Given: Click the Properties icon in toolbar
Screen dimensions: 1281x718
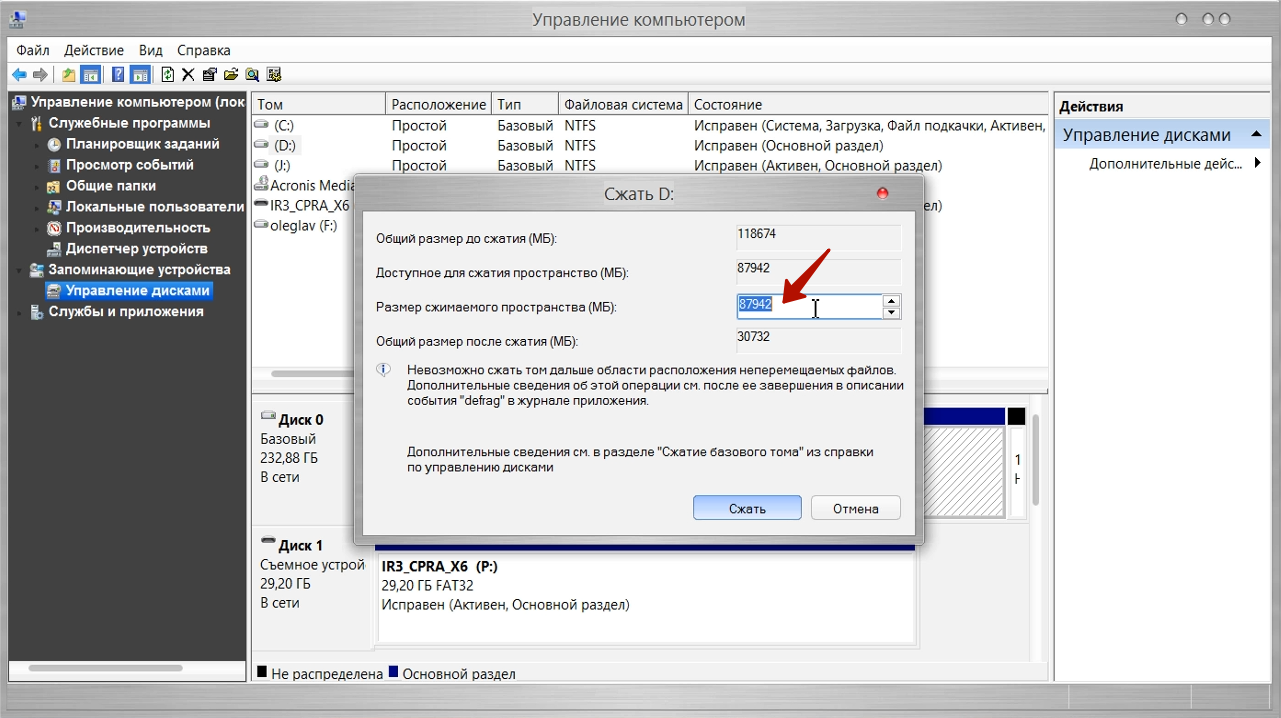Looking at the screenshot, I should [209, 75].
